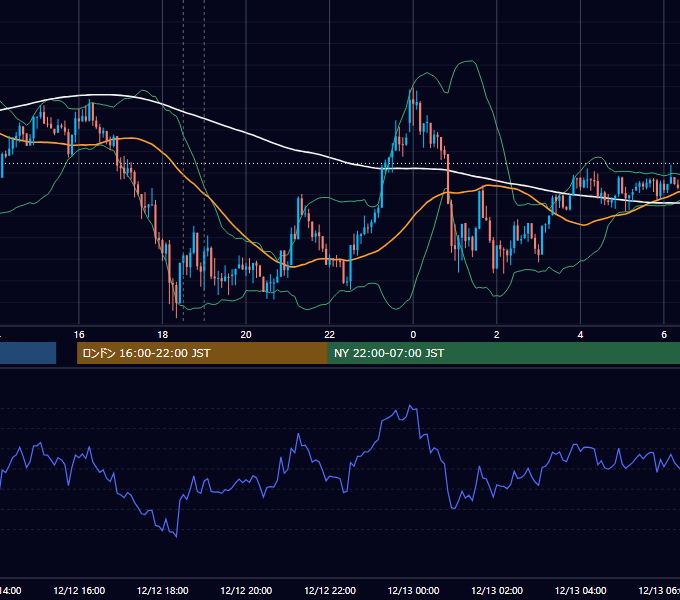Click hour label 0 on price chart axis
Image resolution: width=680 pixels, height=600 pixels.
click(x=413, y=335)
